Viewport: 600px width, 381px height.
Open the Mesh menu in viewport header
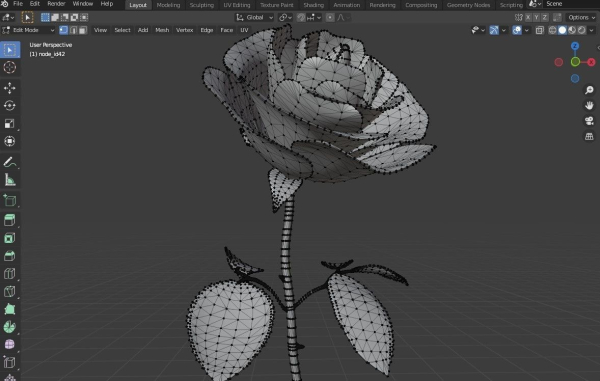162,30
